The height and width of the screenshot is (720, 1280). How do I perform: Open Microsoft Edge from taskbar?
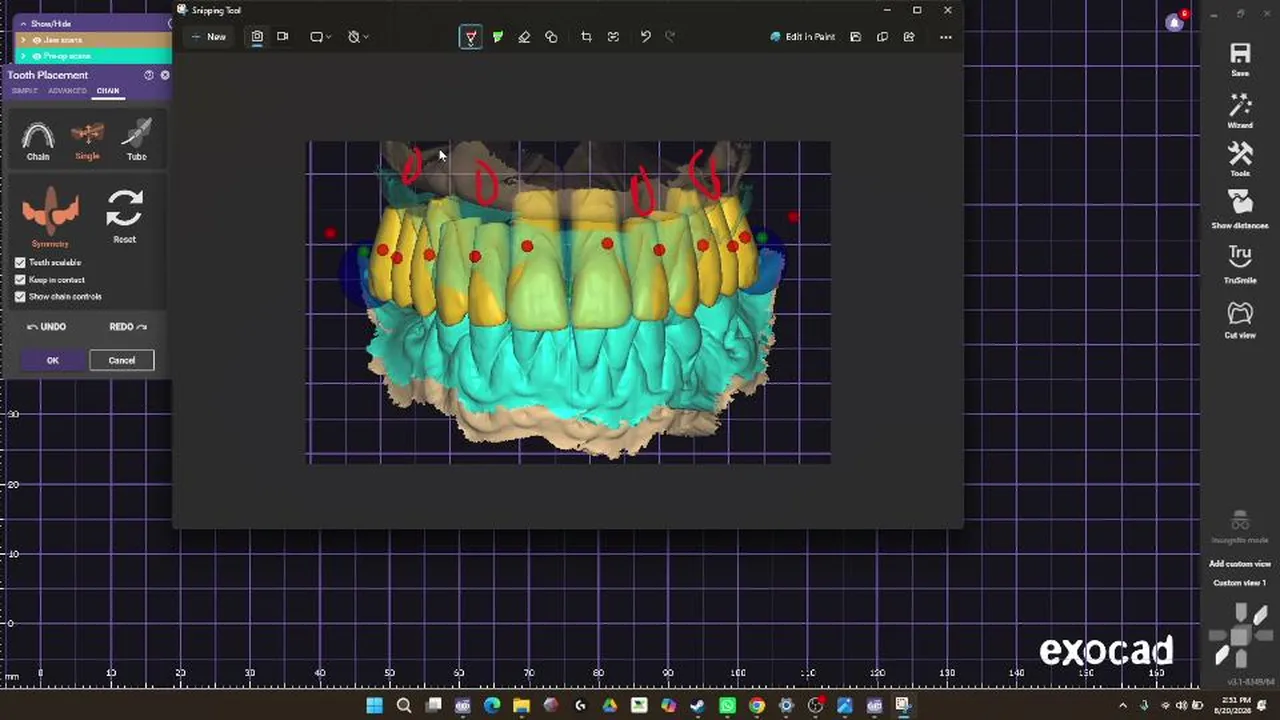coord(492,706)
